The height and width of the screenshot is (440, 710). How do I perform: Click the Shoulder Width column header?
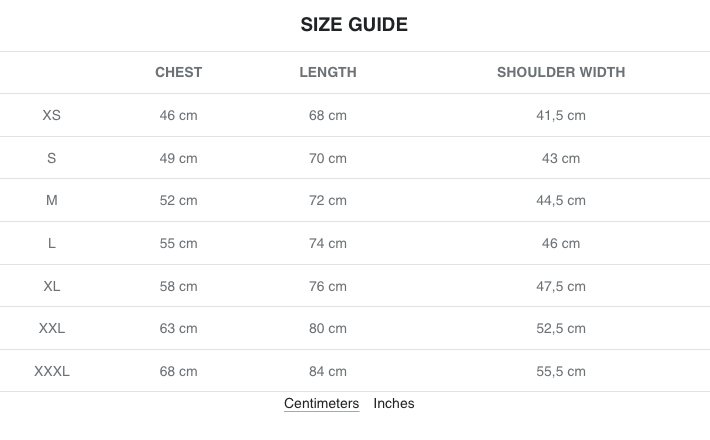point(561,72)
